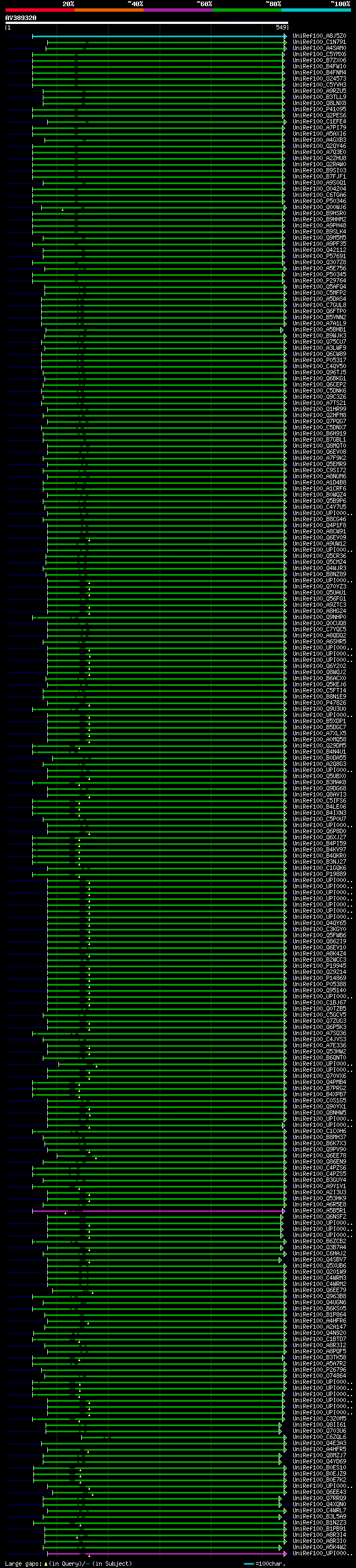Click hit label UniRef100_A9RZU5
The width and height of the screenshot is (356, 1568).
319,91
